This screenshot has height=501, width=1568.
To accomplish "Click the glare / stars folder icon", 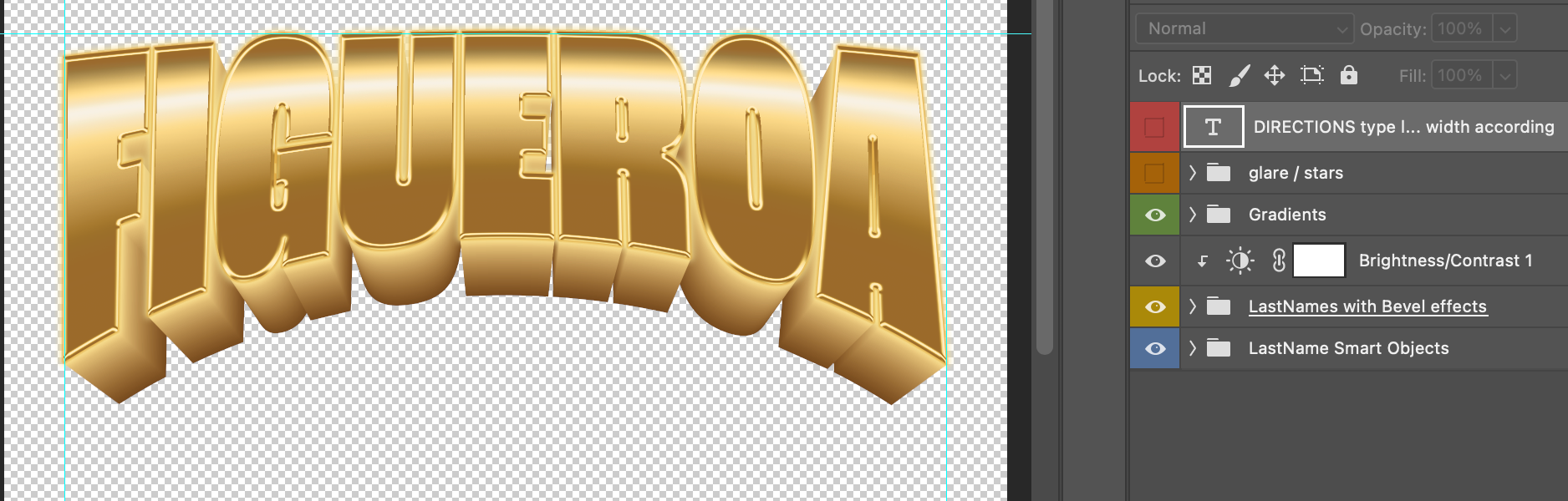I will tap(1219, 173).
